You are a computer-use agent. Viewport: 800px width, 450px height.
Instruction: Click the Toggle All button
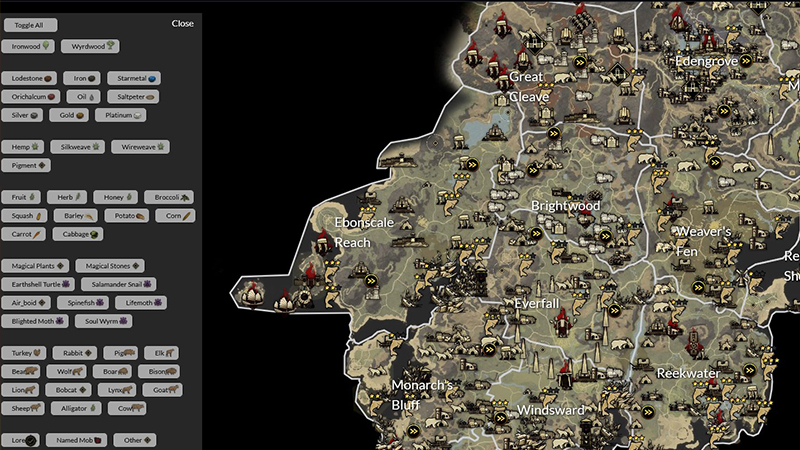tap(30, 25)
